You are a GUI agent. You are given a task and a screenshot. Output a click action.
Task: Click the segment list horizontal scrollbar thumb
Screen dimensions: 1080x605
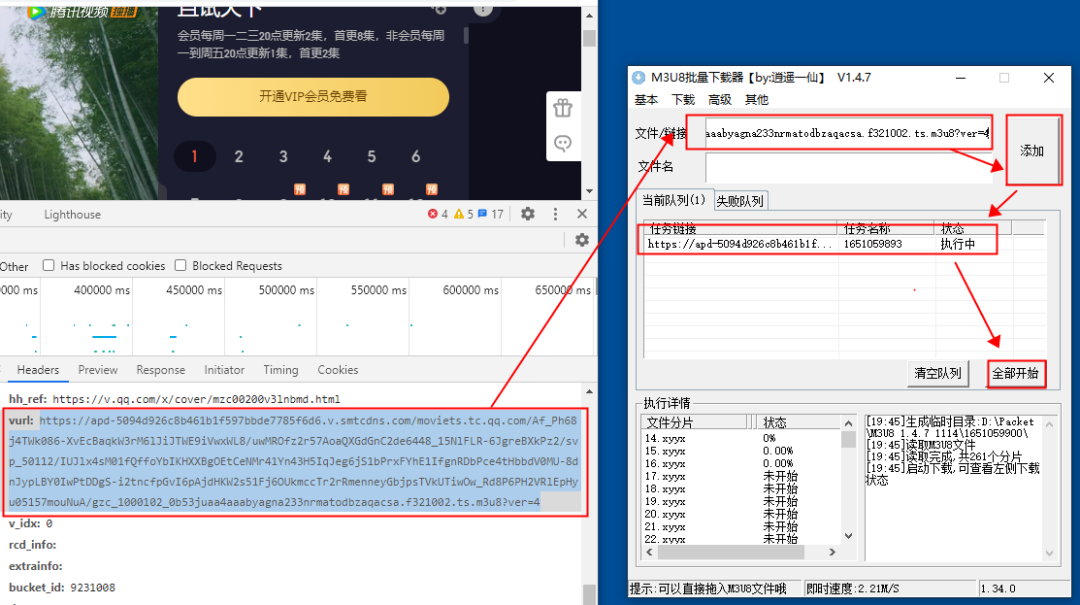pyautogui.click(x=731, y=552)
